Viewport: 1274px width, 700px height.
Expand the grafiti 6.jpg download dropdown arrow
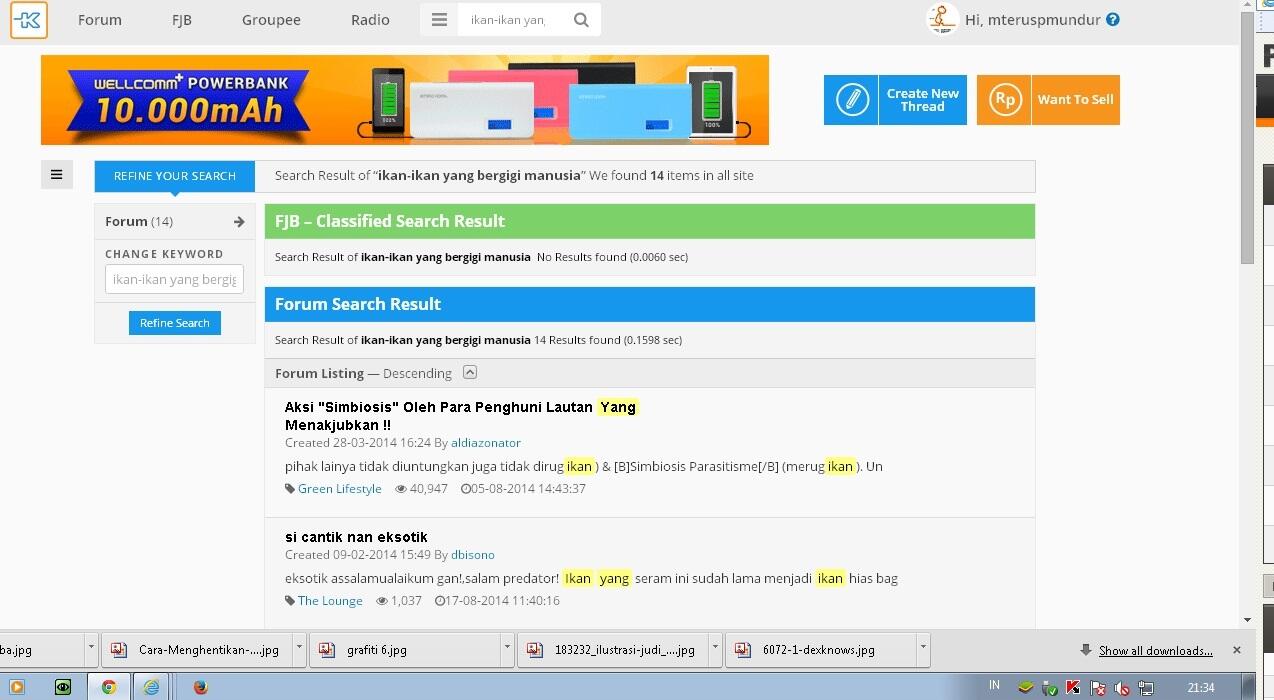pos(507,650)
